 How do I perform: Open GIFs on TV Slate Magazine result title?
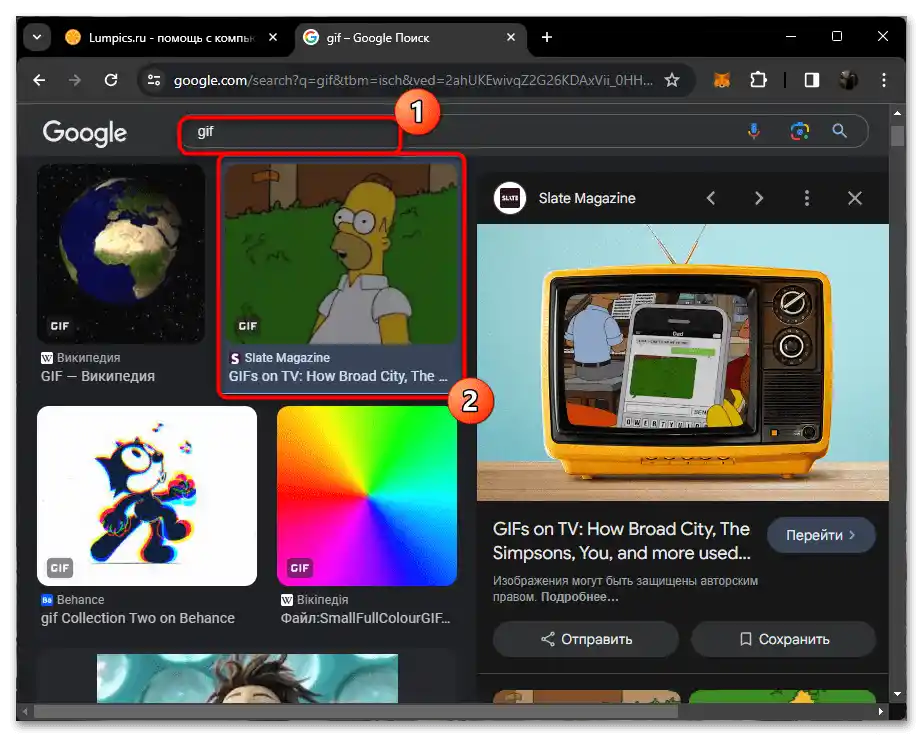coord(338,376)
